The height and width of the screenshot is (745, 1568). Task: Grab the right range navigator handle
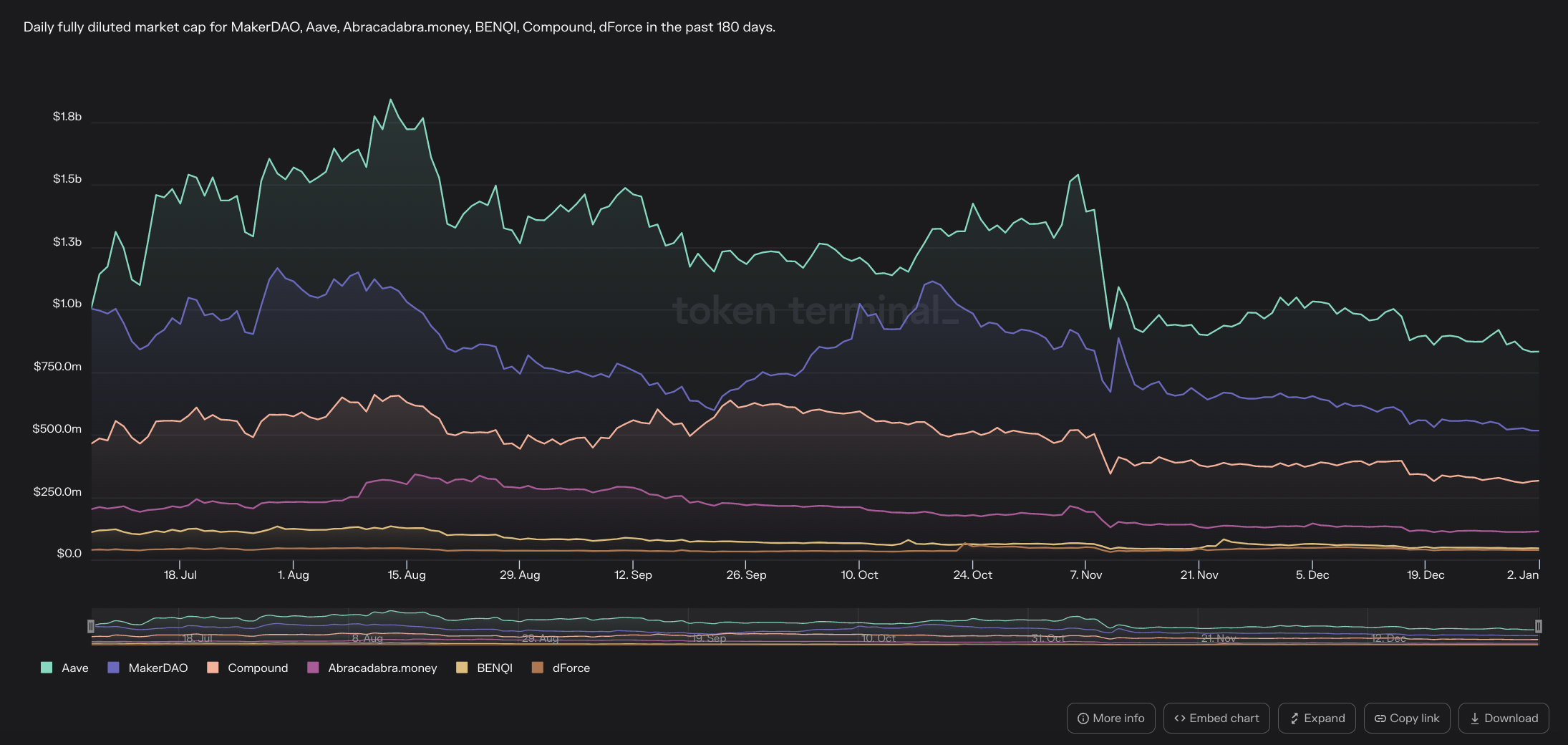coord(1538,626)
